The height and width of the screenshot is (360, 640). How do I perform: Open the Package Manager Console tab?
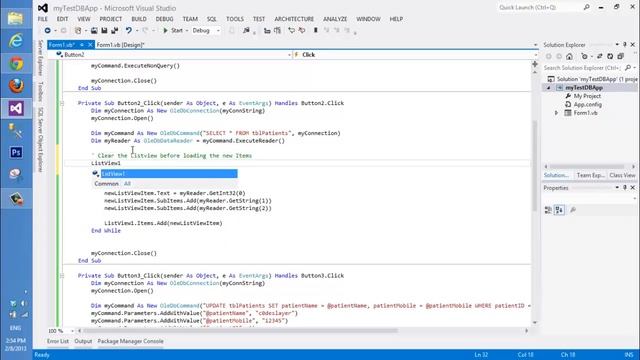(x=130, y=341)
